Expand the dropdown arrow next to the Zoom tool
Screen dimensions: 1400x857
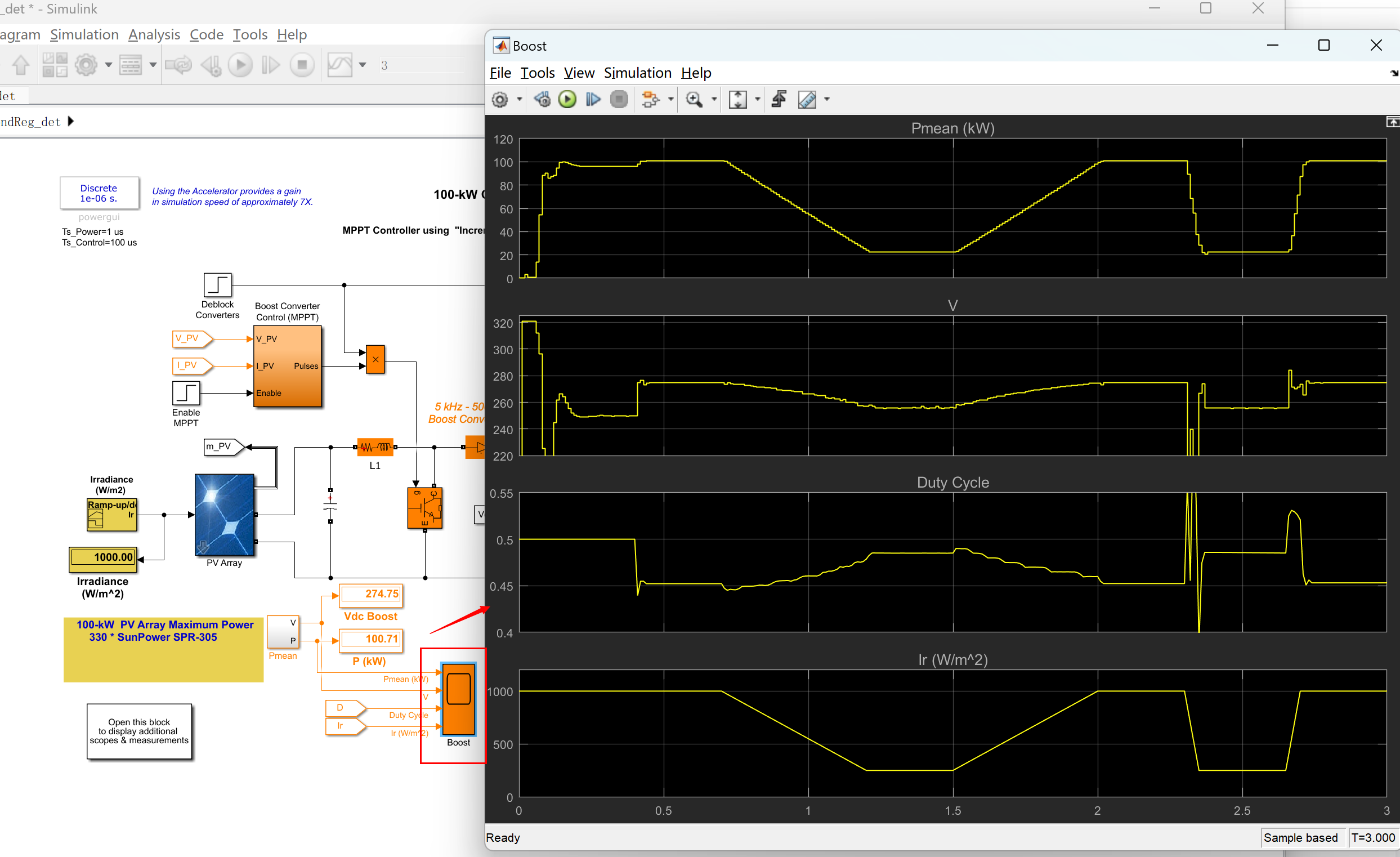coord(714,100)
